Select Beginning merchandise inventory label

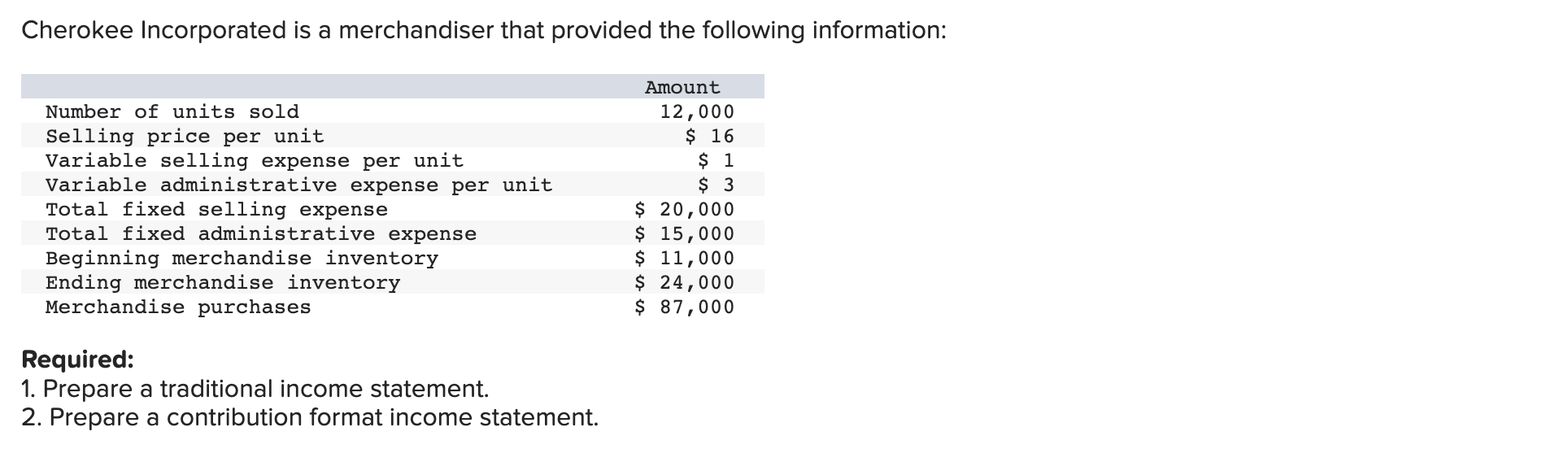[242, 258]
